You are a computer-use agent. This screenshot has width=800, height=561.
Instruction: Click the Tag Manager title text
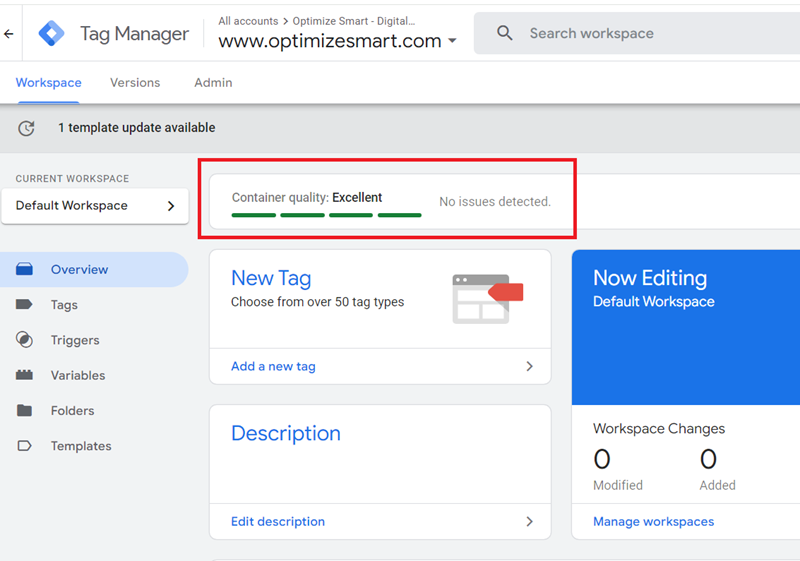pyautogui.click(x=134, y=34)
